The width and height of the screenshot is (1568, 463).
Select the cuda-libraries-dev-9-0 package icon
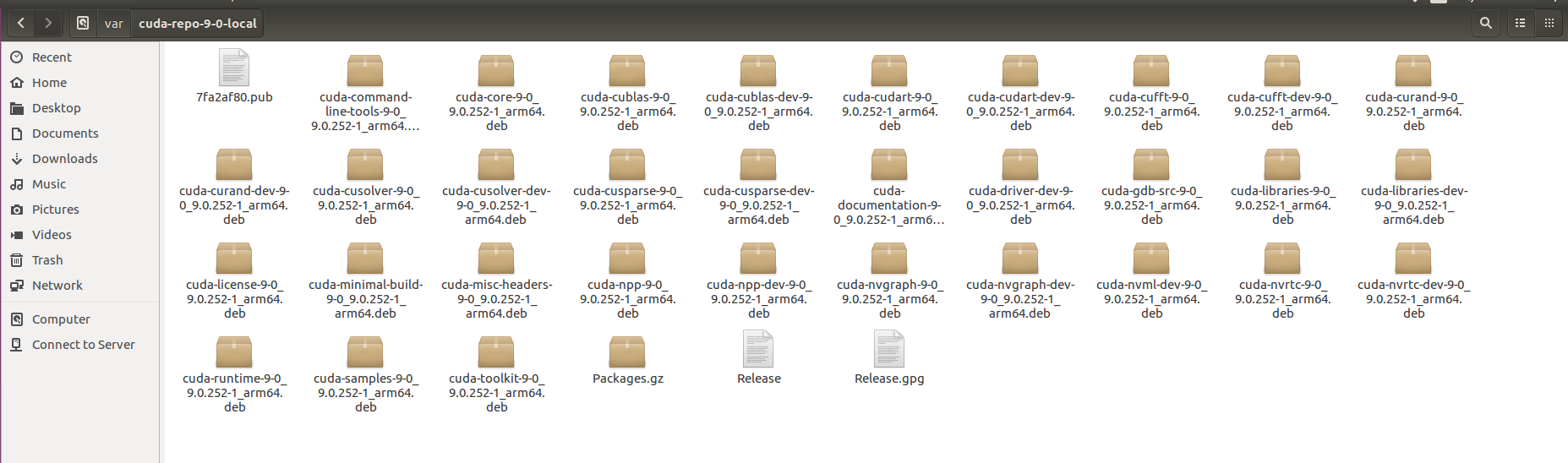click(1413, 164)
